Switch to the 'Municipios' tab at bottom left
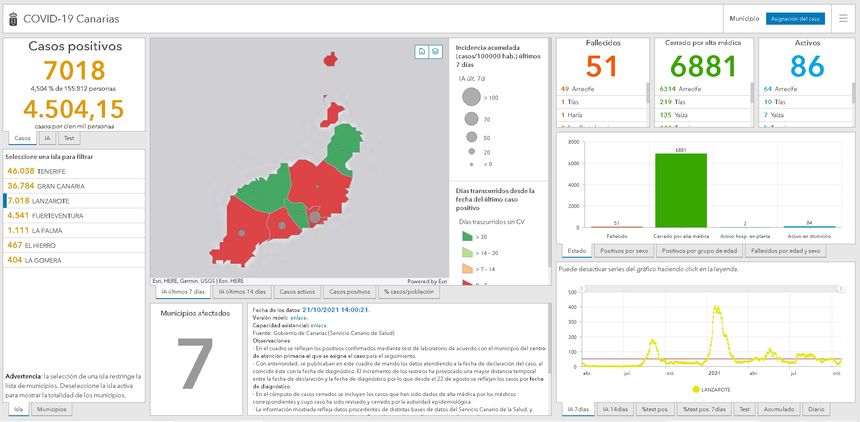 52,410
